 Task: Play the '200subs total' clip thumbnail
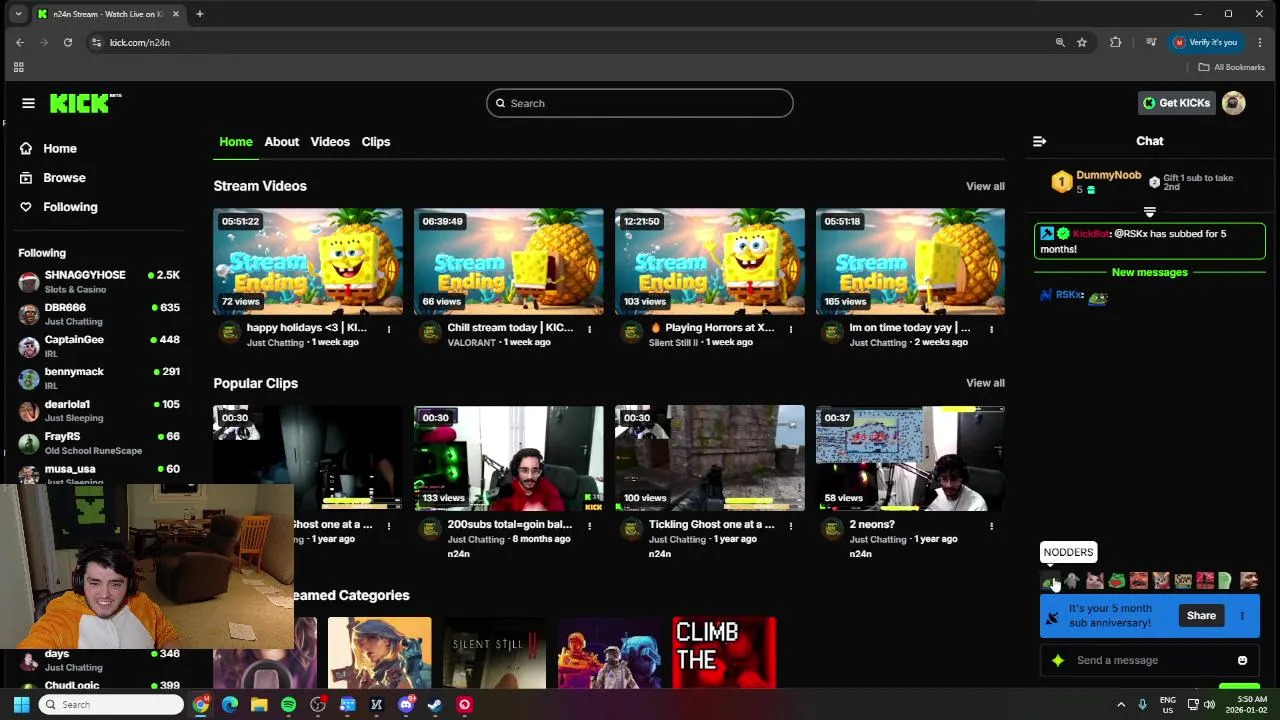coord(509,458)
